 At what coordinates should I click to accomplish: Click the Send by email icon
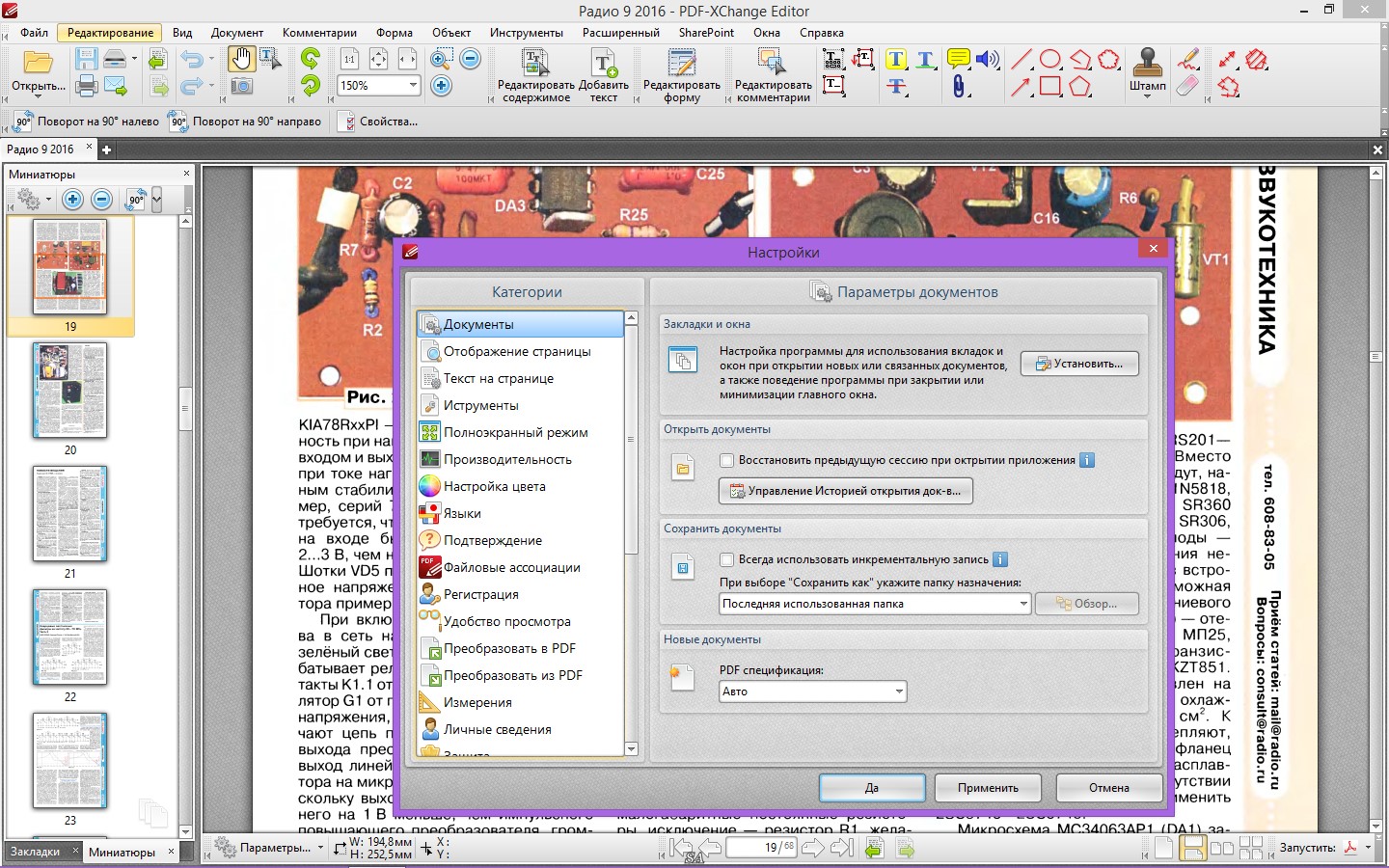click(x=116, y=87)
